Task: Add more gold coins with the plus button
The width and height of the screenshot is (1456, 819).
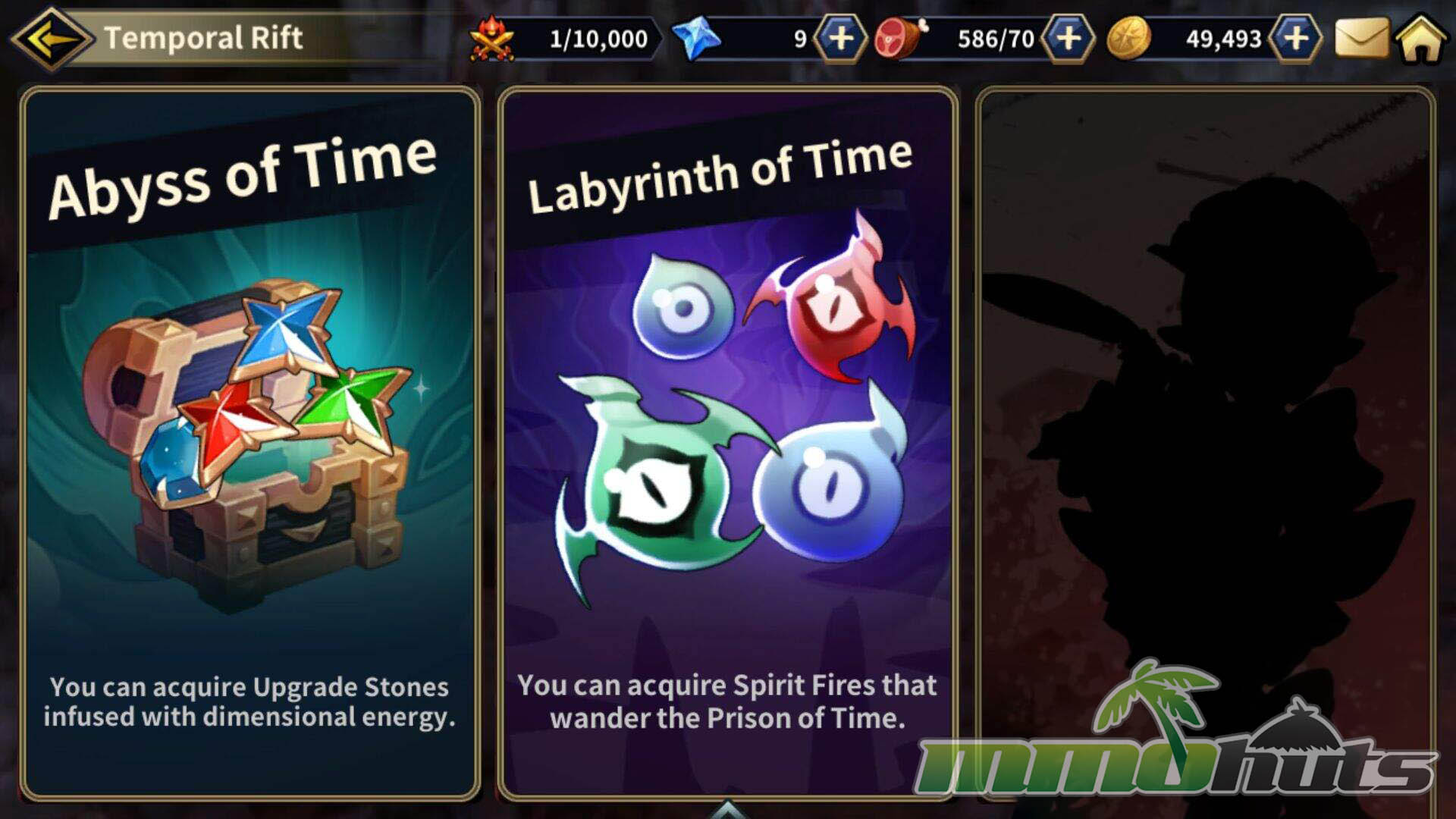Action: pos(1296,38)
